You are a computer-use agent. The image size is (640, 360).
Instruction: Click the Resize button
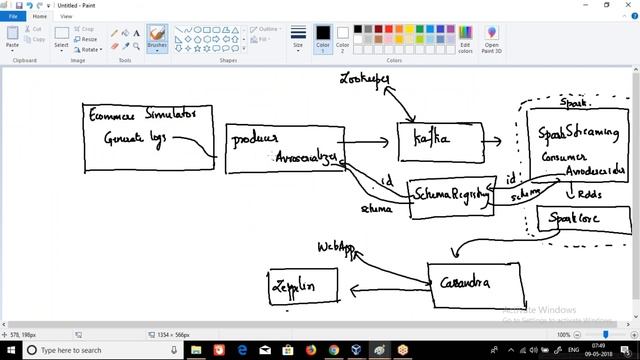(86, 39)
